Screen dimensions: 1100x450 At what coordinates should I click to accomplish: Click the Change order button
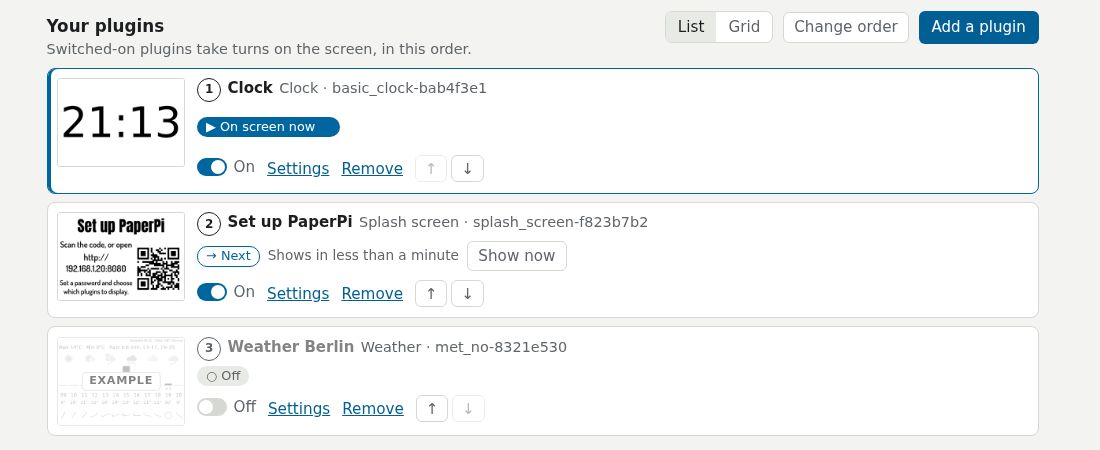[x=845, y=27]
